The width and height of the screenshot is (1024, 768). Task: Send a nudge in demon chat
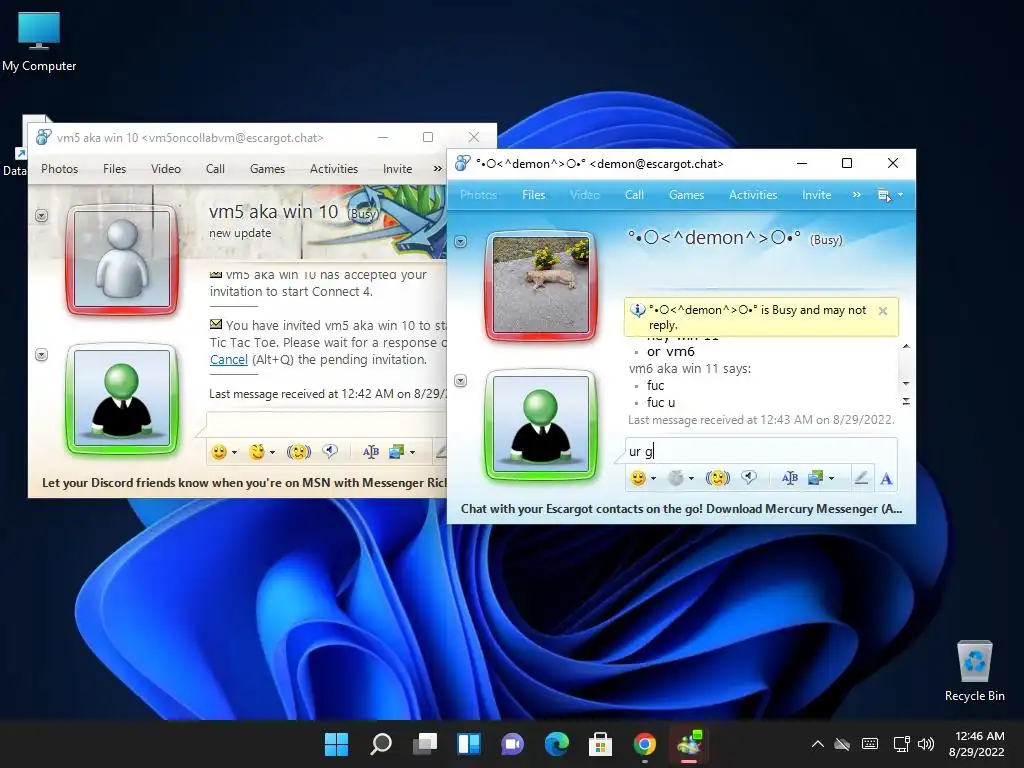[717, 478]
